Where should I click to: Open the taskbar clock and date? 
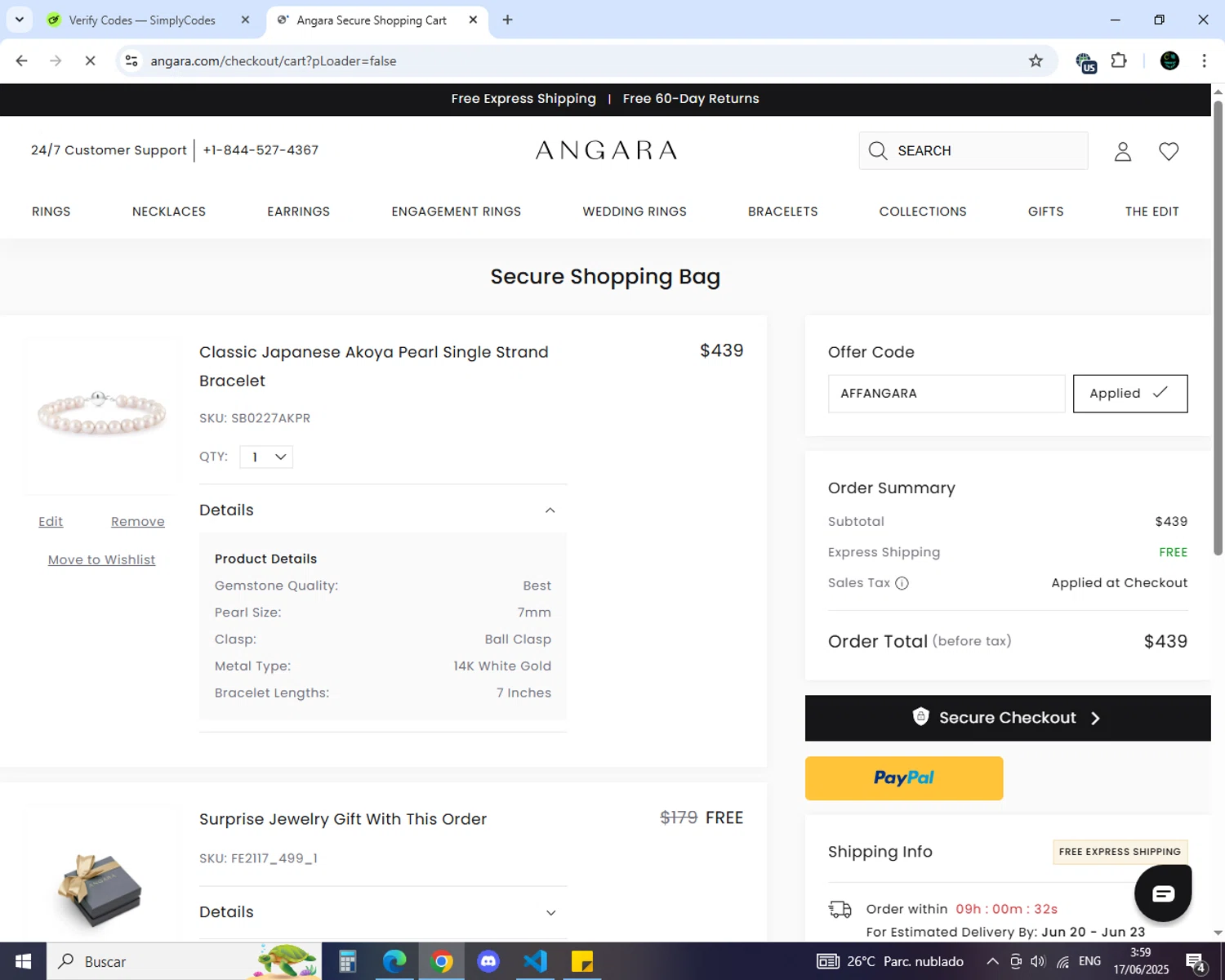[x=1141, y=961]
